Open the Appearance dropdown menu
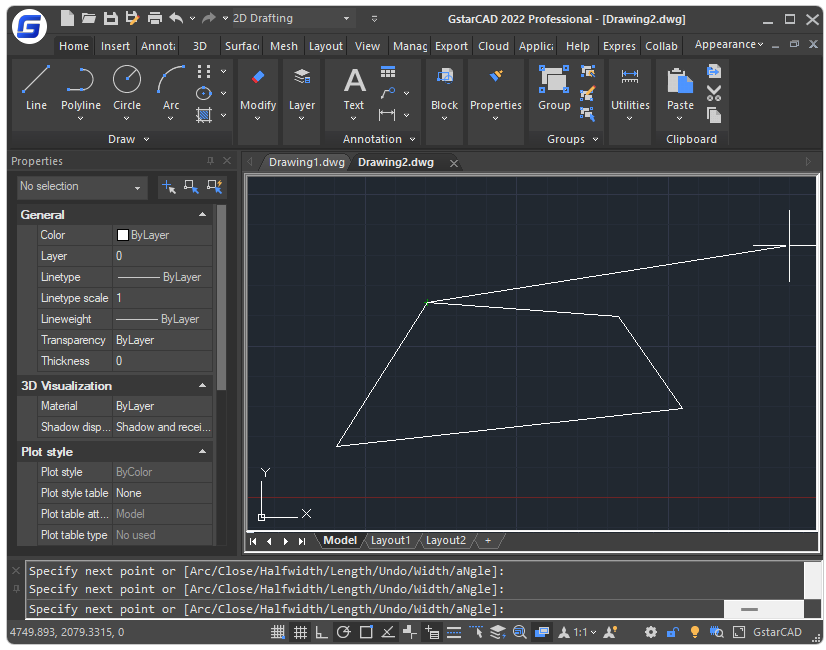This screenshot has width=826, height=650. (729, 44)
